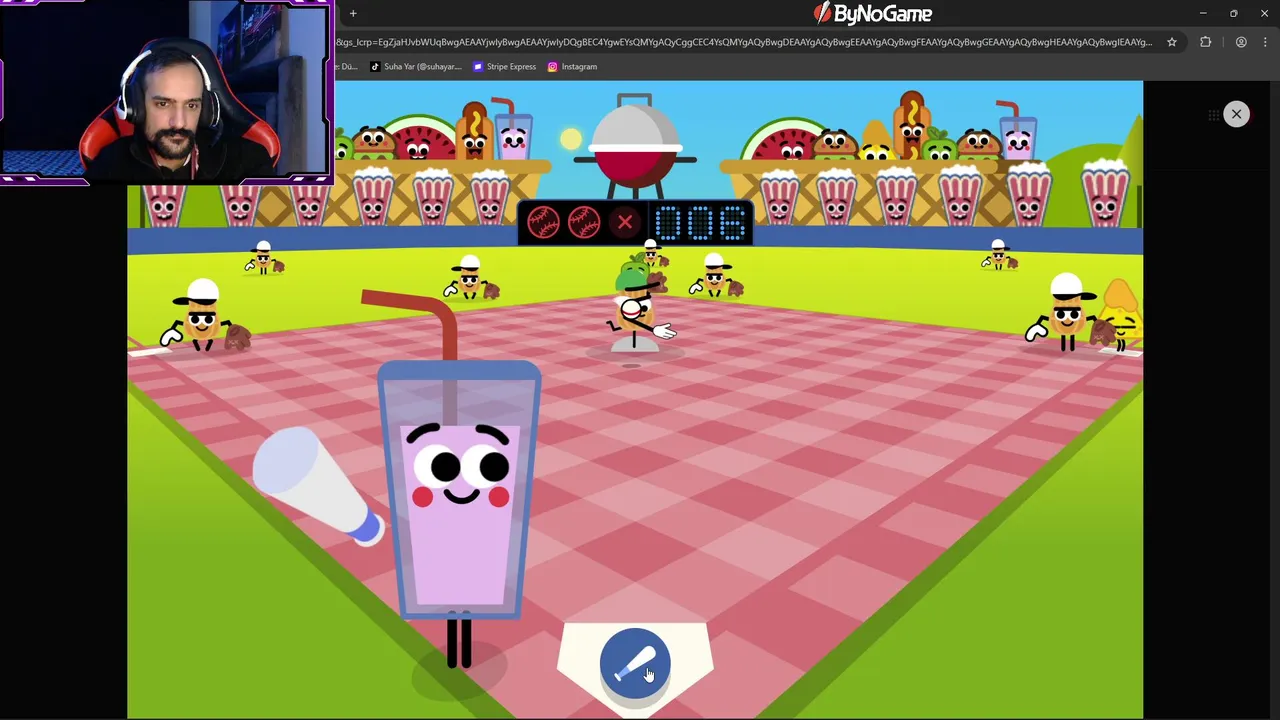Image resolution: width=1280 pixels, height=720 pixels.
Task: Open the Chrome profile menu
Action: click(1241, 42)
